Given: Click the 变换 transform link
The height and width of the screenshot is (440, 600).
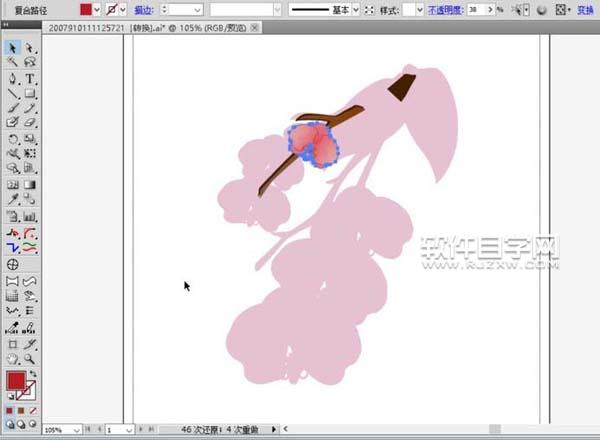Looking at the screenshot, I should point(585,9).
